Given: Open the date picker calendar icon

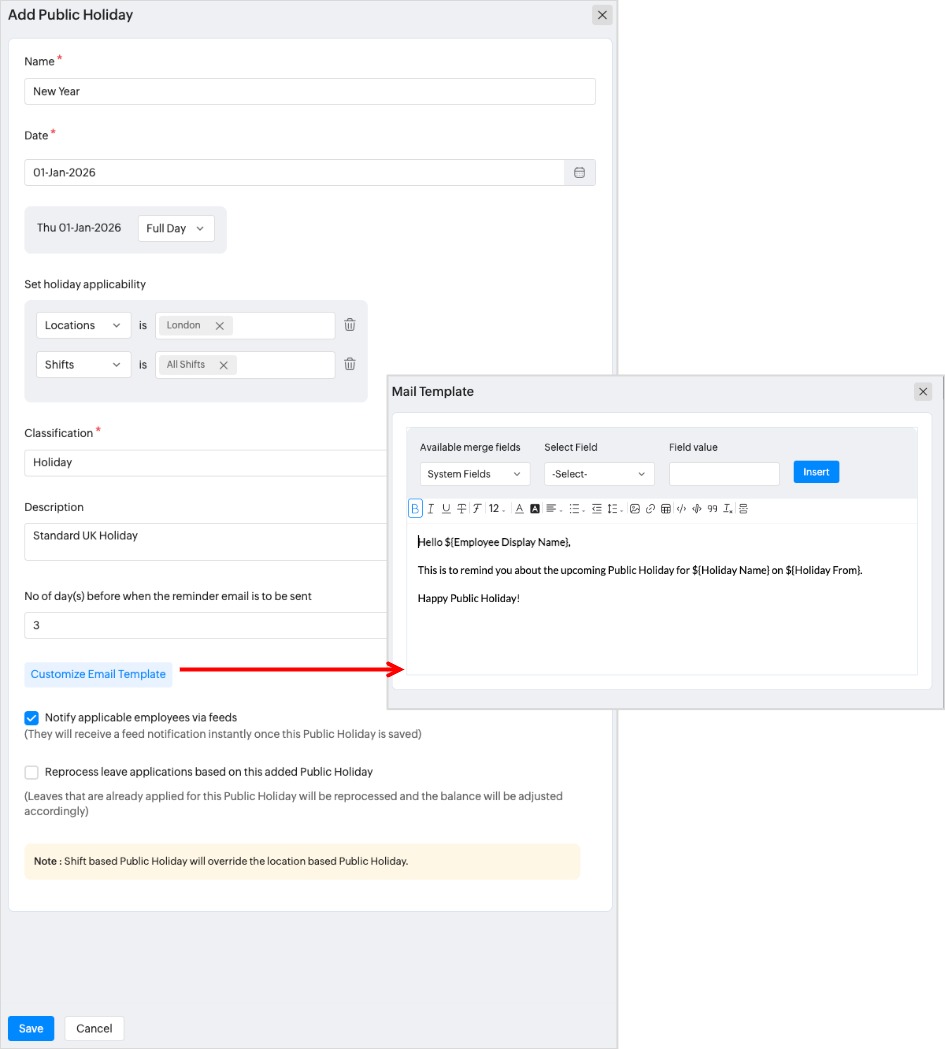Looking at the screenshot, I should (x=579, y=173).
